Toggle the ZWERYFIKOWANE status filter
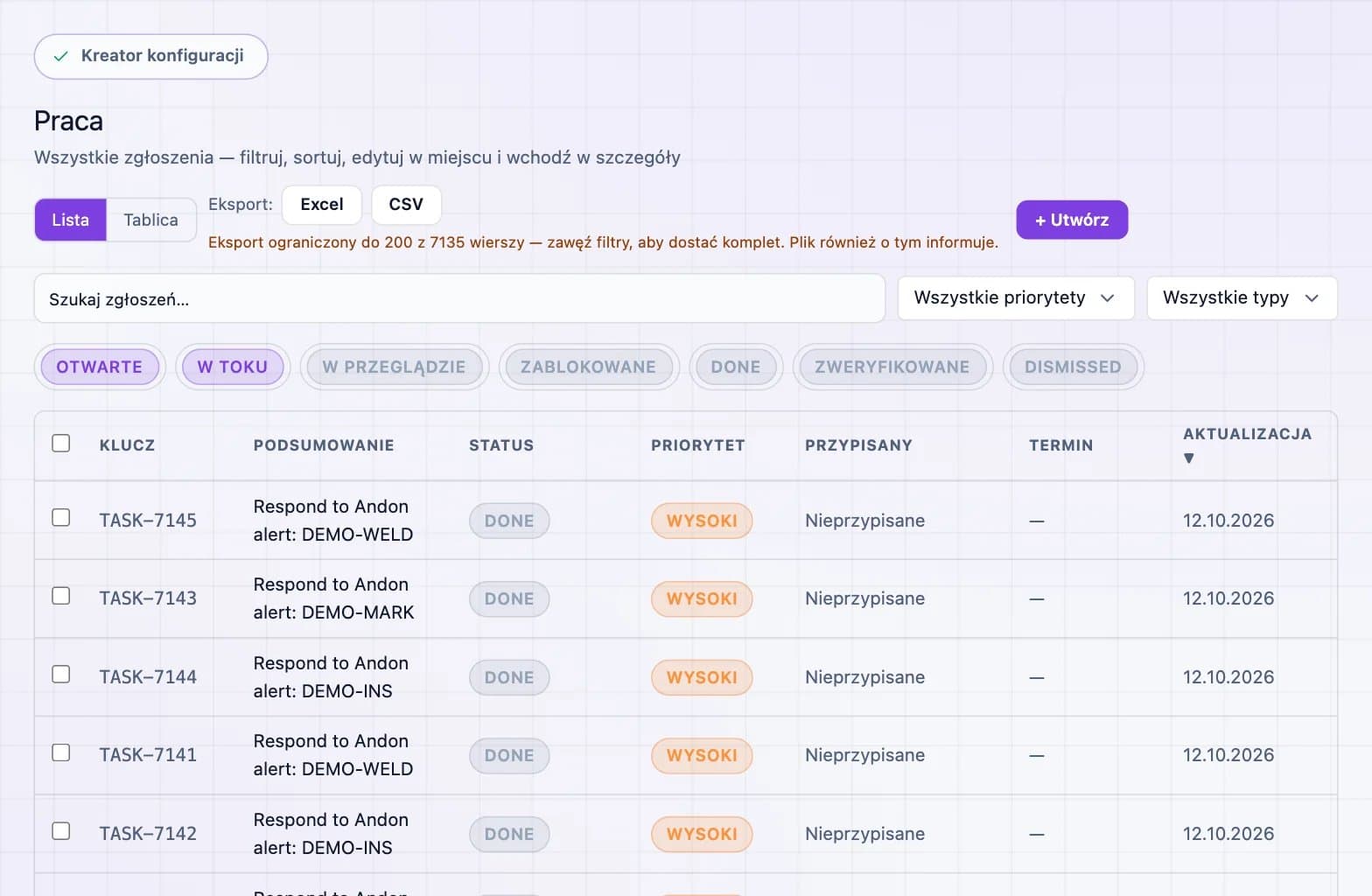 click(x=892, y=367)
